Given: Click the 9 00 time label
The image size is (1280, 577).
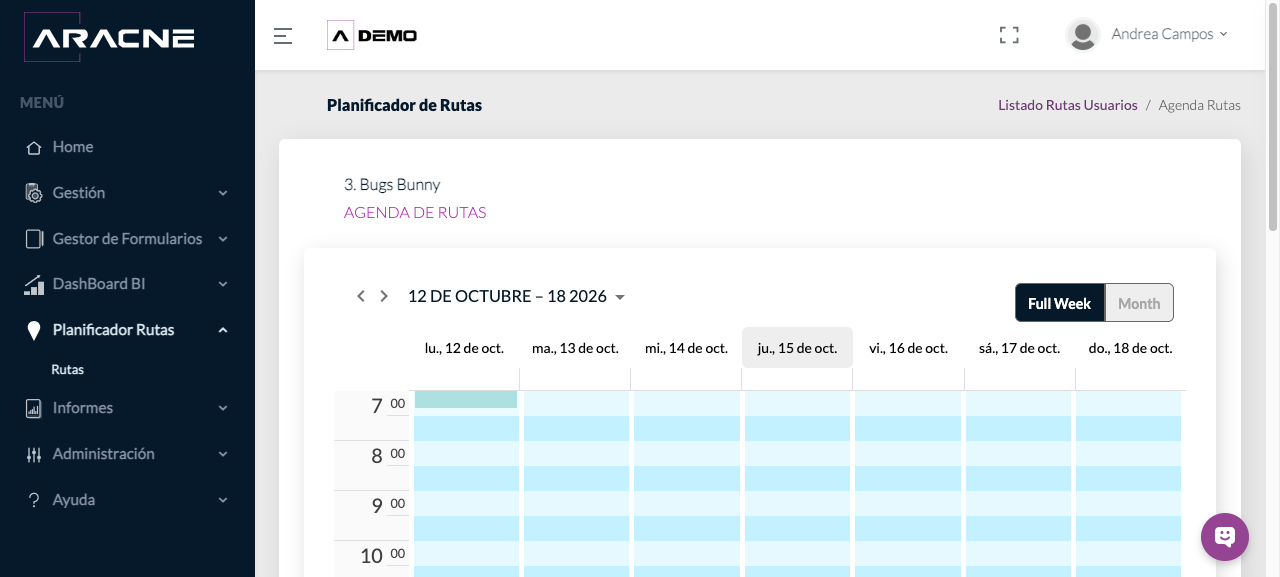Looking at the screenshot, I should (x=388, y=505).
